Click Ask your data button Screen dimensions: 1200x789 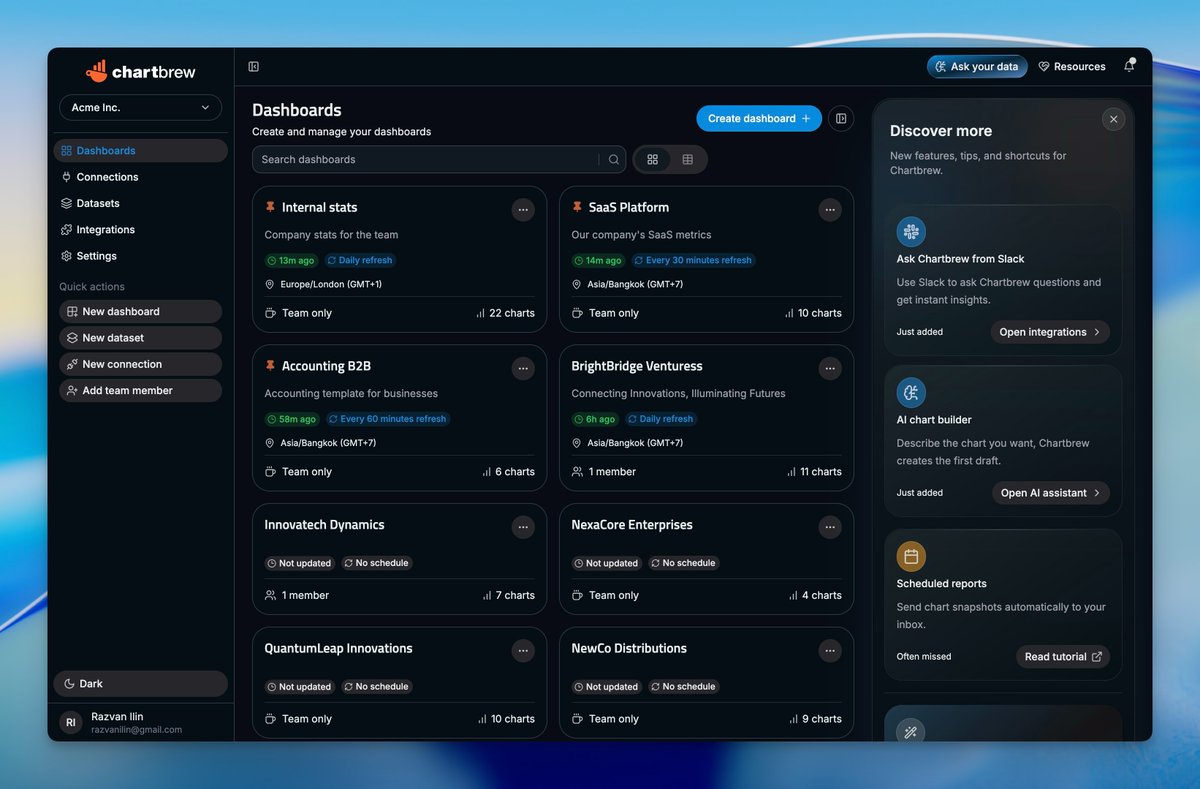click(977, 67)
